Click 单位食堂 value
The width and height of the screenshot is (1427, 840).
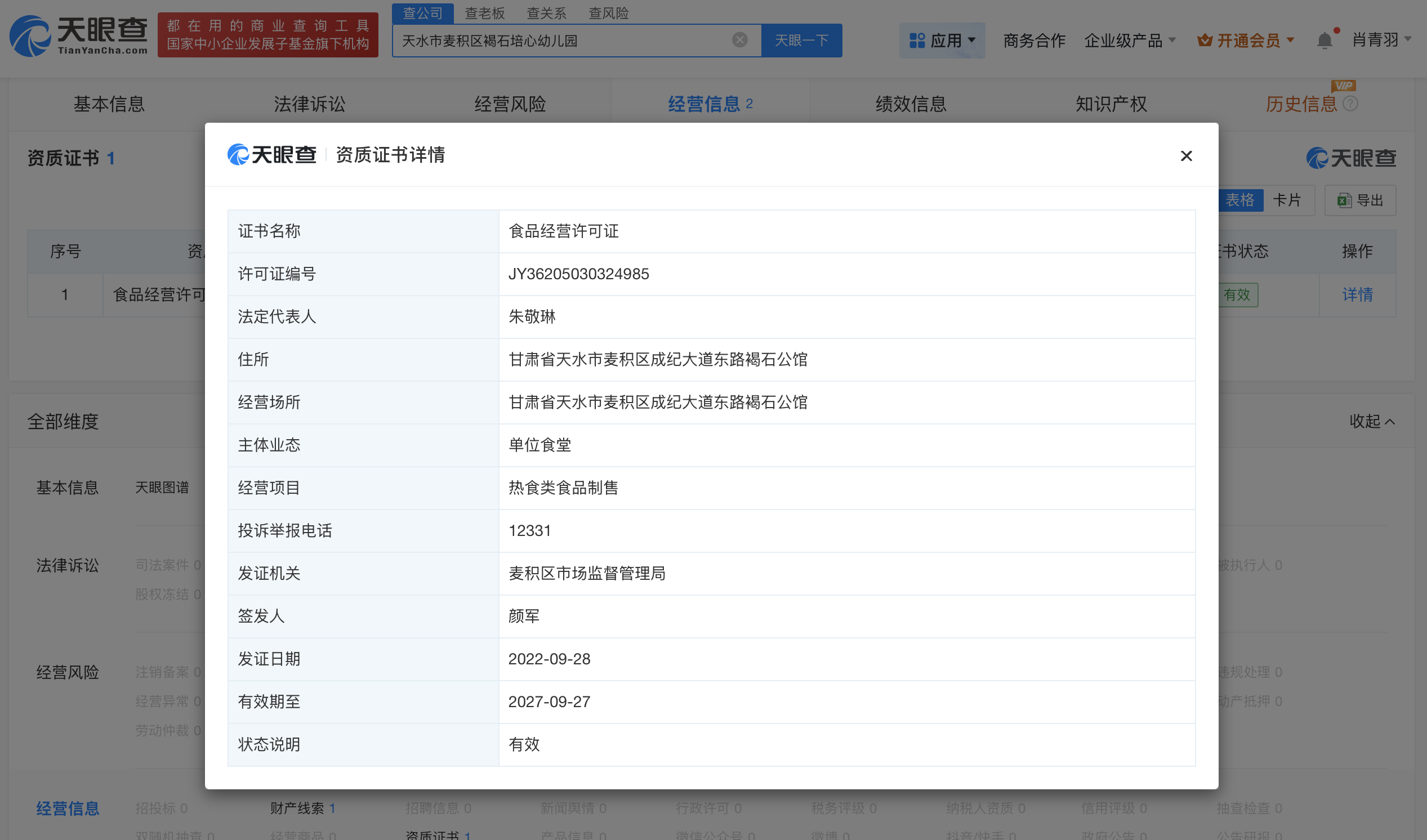539,445
